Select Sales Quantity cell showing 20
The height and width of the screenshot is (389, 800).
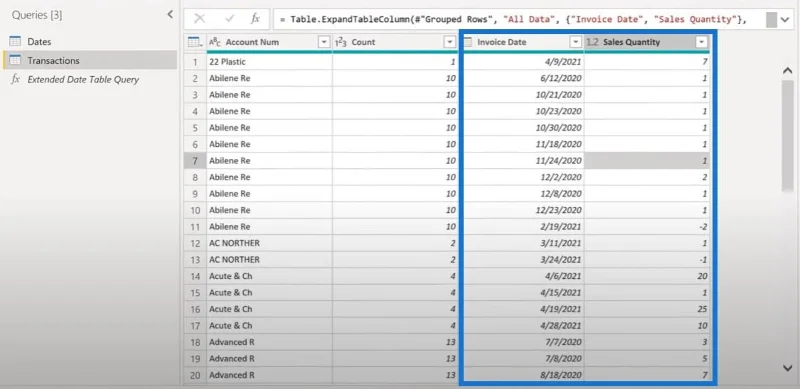click(x=647, y=276)
